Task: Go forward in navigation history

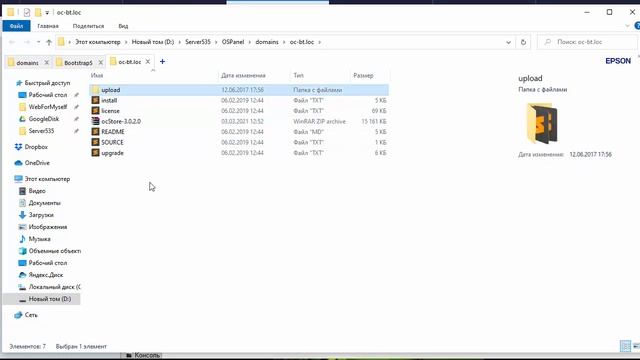Action: click(x=27, y=42)
